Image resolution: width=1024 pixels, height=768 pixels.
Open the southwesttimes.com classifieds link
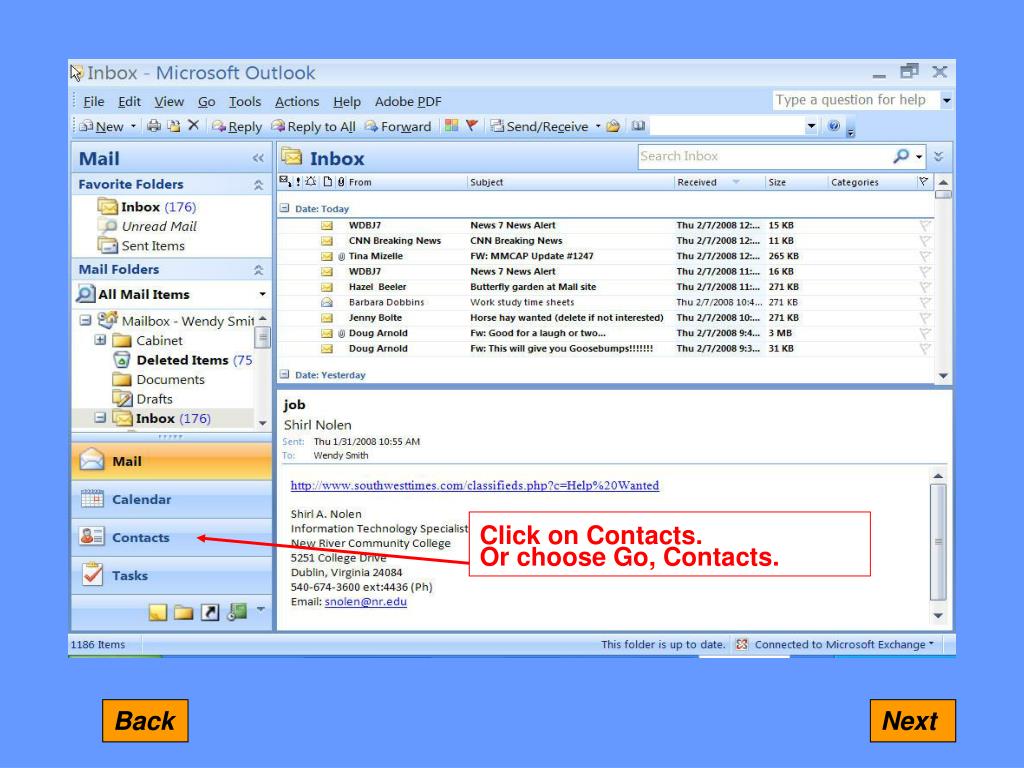point(475,485)
